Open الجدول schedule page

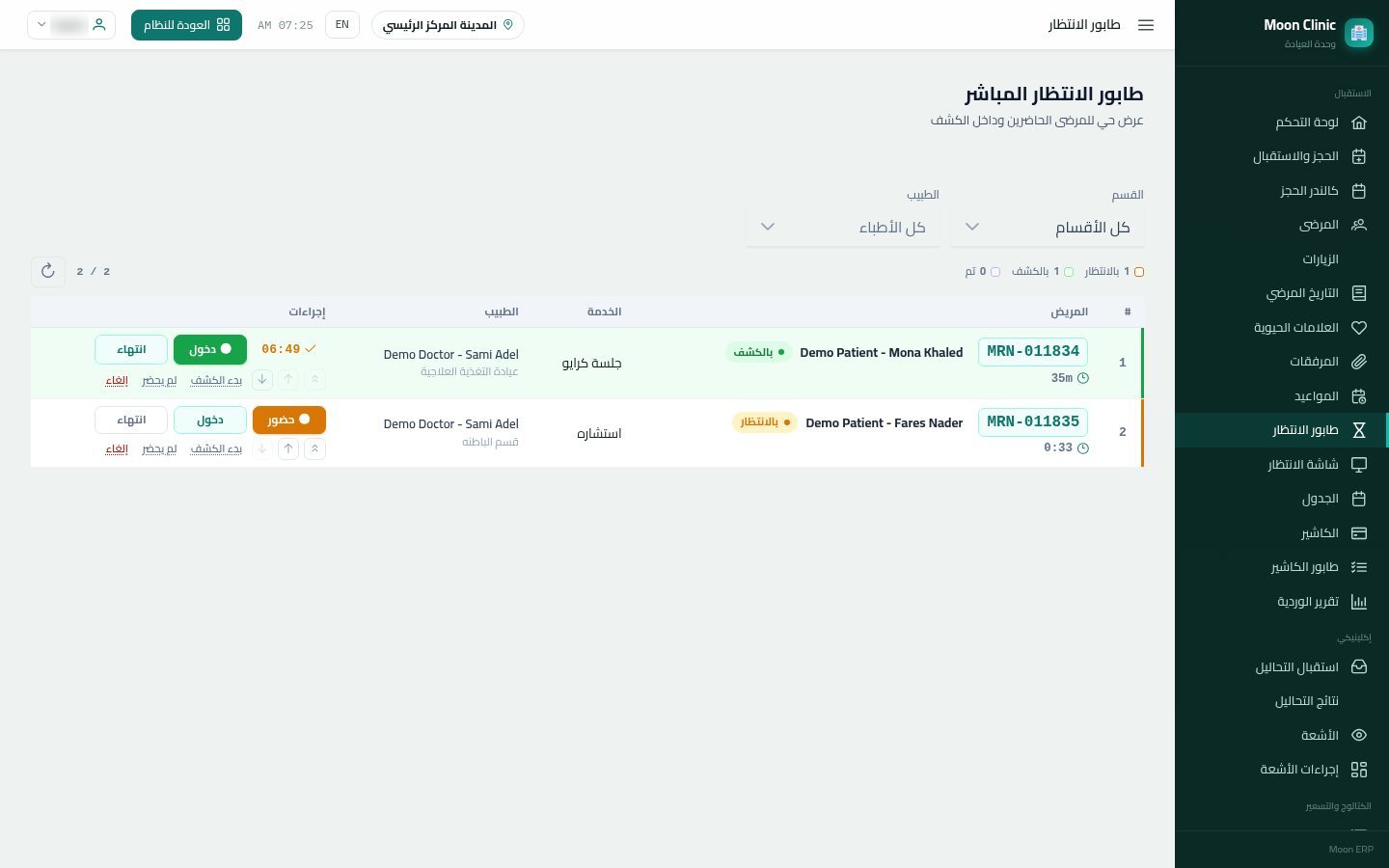tap(1281, 499)
